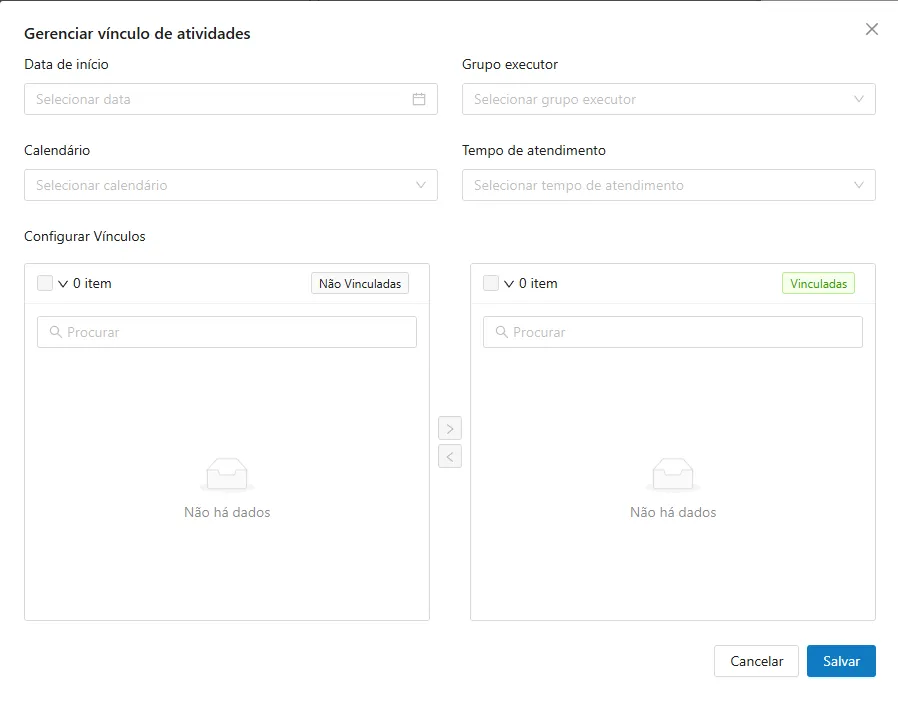Viewport: 898px width, 706px height.
Task: Open Selecionar grupo executor dropdown
Action: coord(668,99)
